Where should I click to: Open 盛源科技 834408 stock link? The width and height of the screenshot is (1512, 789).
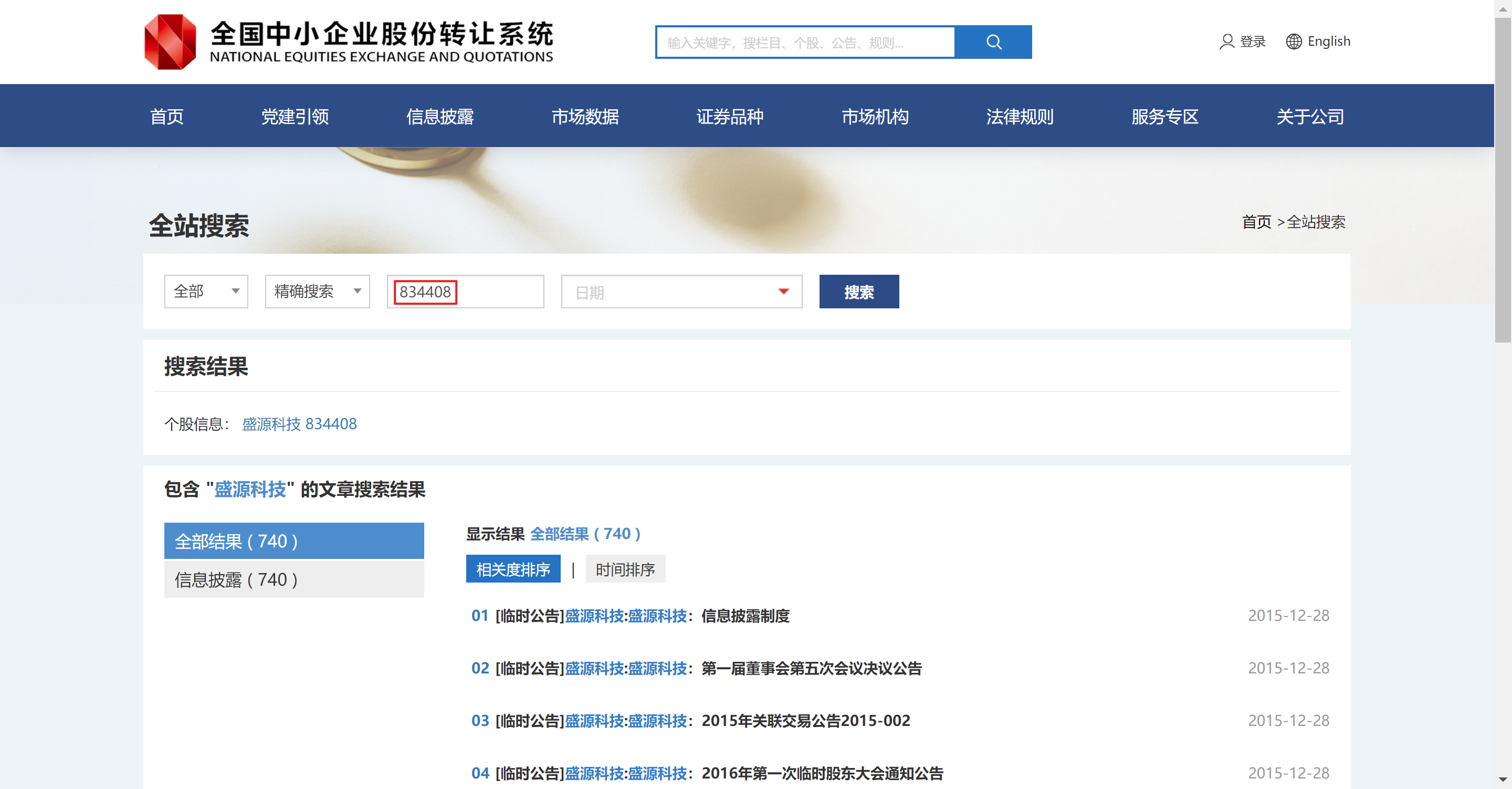click(299, 423)
